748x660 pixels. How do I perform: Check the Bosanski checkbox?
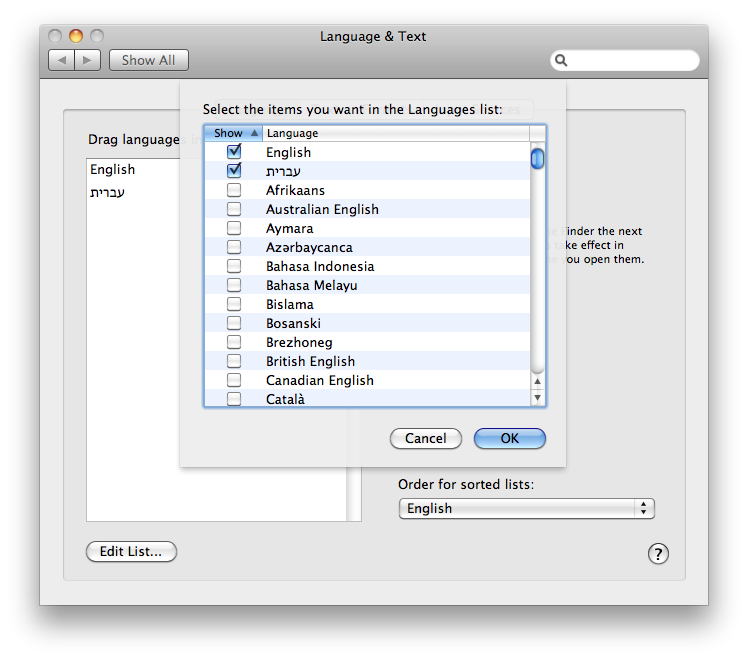[234, 323]
